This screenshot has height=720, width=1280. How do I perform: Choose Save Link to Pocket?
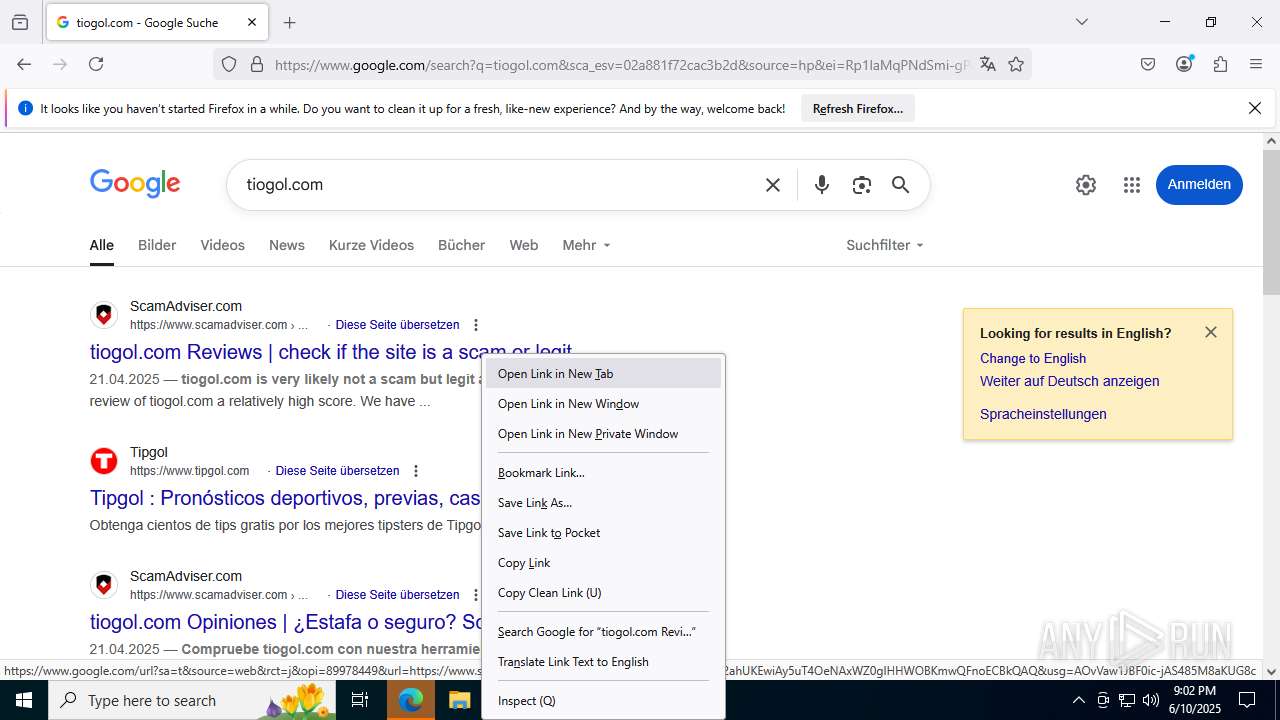tap(603, 533)
